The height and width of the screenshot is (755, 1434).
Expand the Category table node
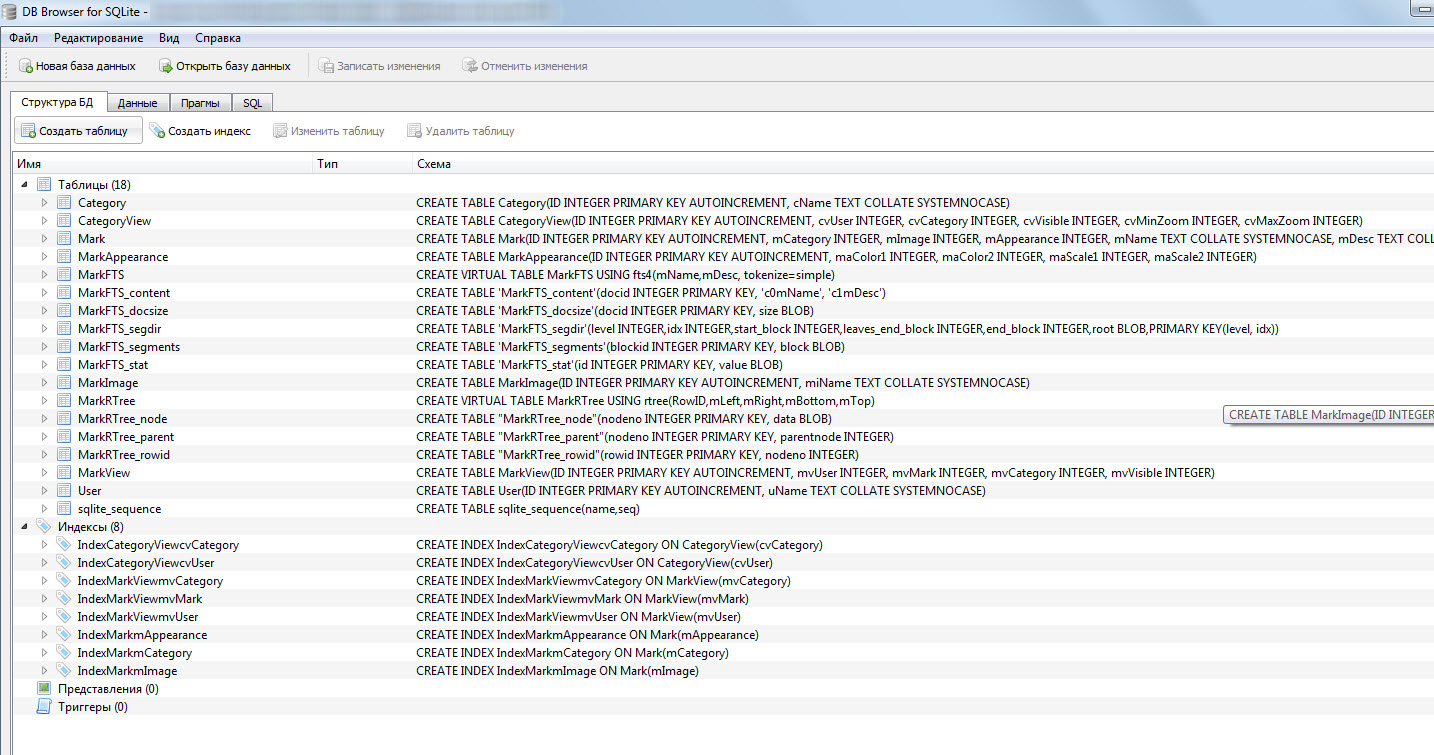[x=44, y=203]
